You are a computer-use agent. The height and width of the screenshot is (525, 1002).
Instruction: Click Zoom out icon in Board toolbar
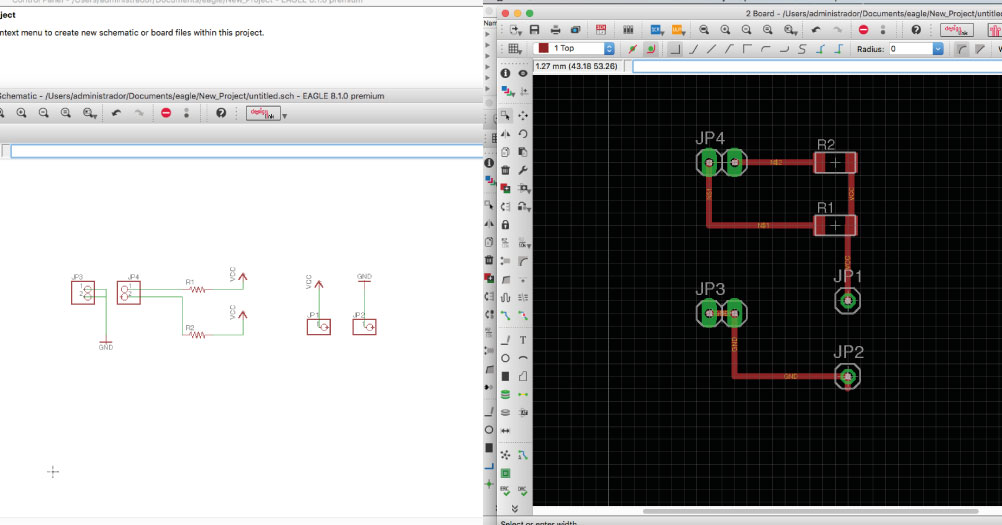746,30
